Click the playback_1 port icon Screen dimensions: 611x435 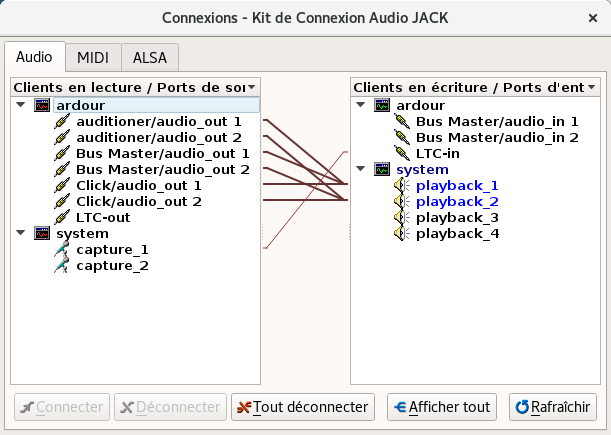point(402,185)
